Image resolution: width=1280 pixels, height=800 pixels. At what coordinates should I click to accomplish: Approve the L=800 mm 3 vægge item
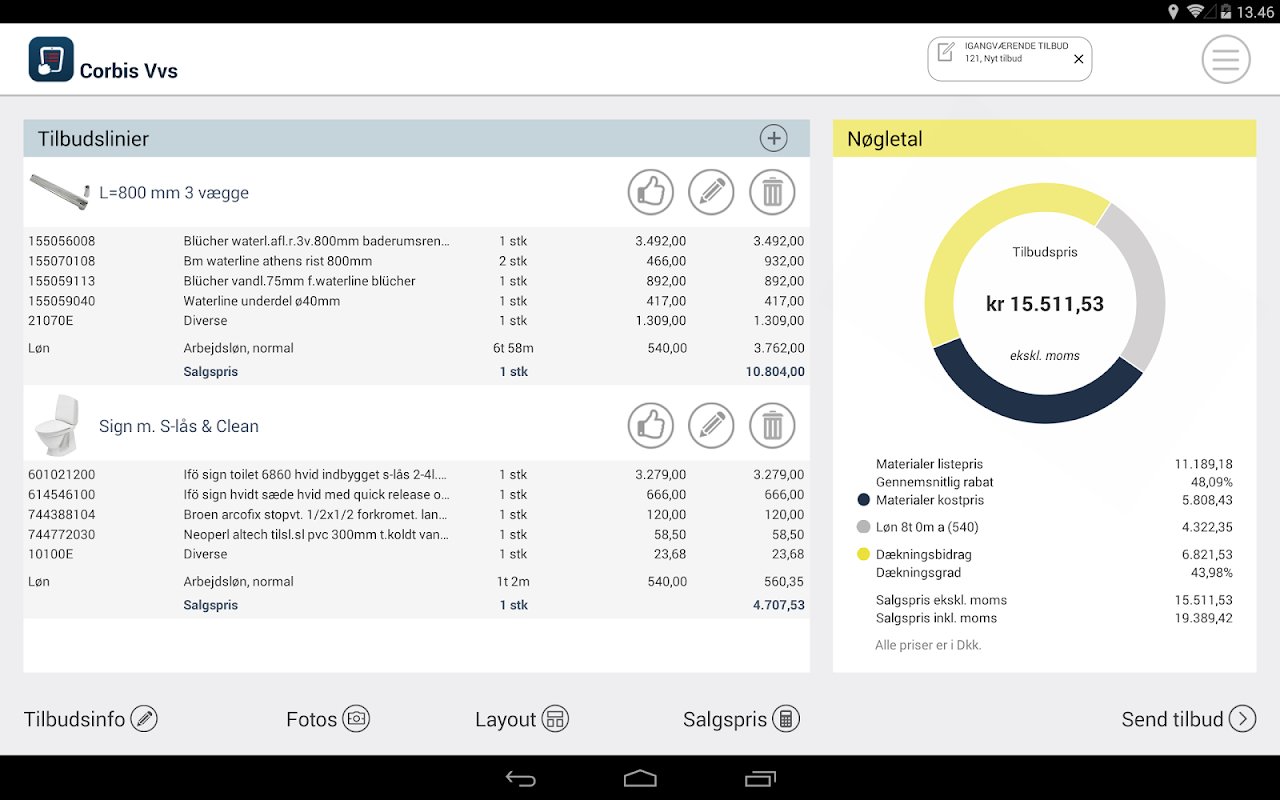651,192
